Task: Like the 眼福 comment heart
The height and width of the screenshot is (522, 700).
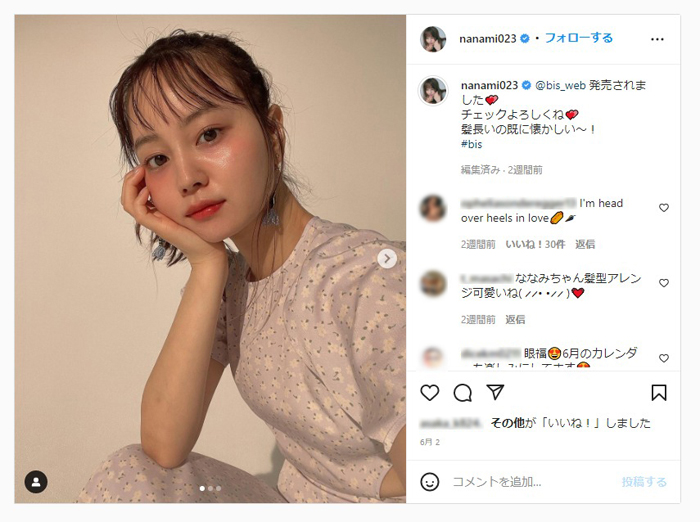Action: [x=664, y=358]
